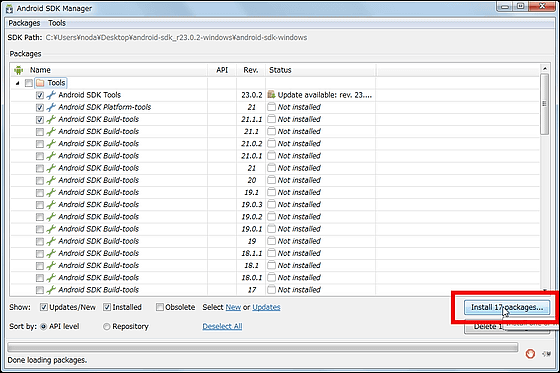Click wrench icon of Build-tools 21 row
This screenshot has width=560, height=373.
51,168
